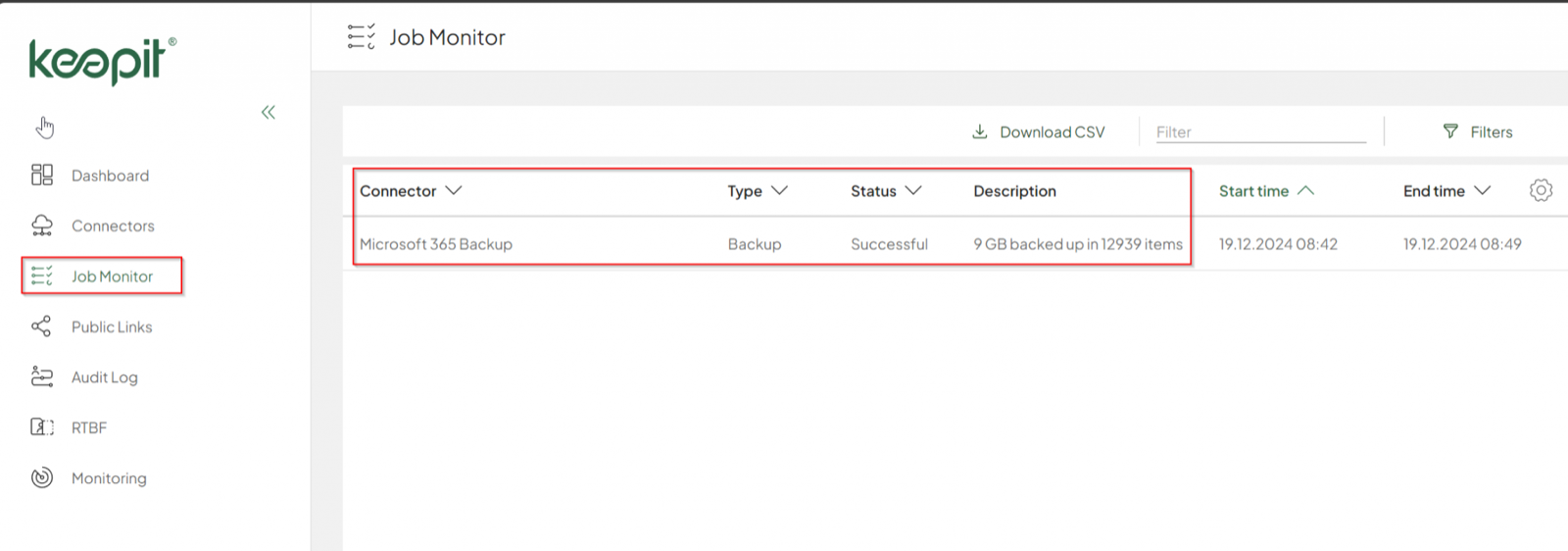The image size is (1568, 551).
Task: Expand the Type column dropdown
Action: (x=780, y=190)
